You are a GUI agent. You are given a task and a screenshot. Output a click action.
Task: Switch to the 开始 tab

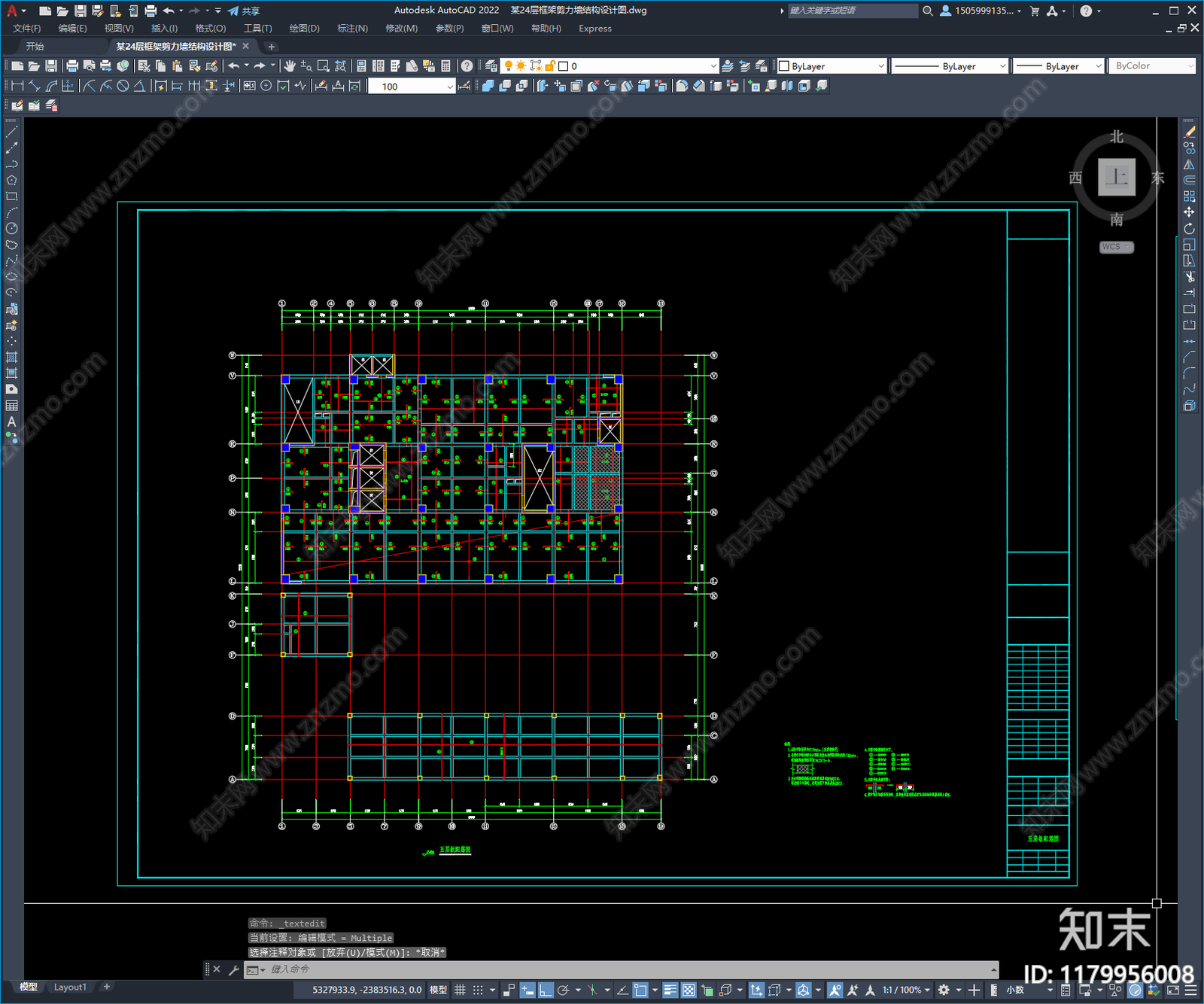click(x=35, y=47)
